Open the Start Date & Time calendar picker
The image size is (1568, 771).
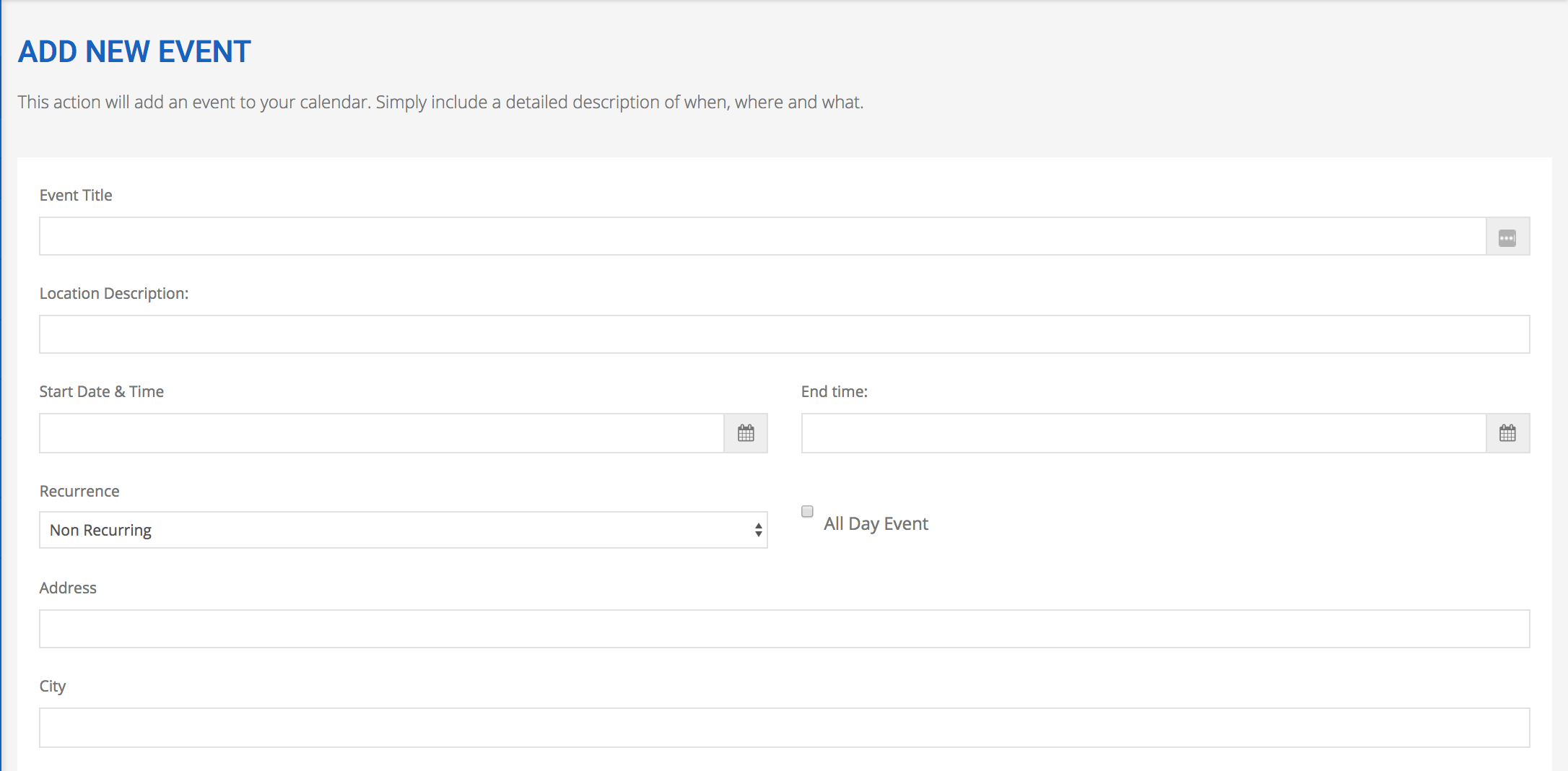point(746,433)
